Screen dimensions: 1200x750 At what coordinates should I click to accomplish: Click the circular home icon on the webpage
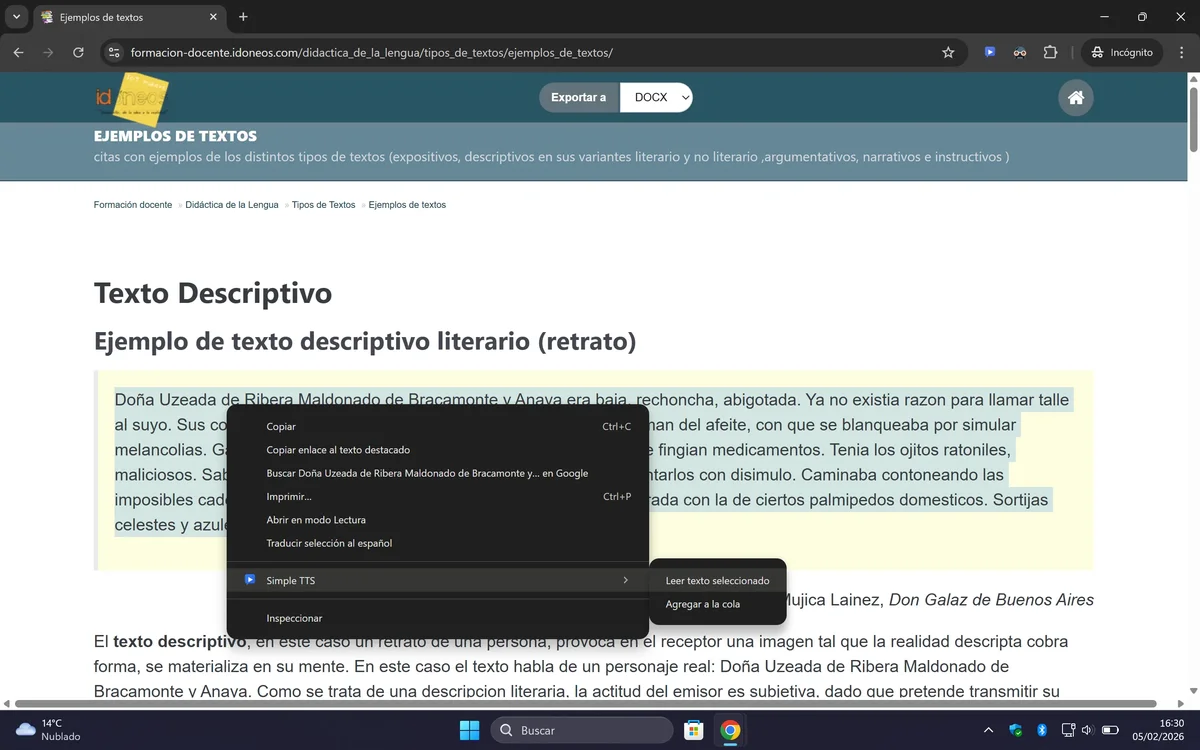click(1075, 97)
